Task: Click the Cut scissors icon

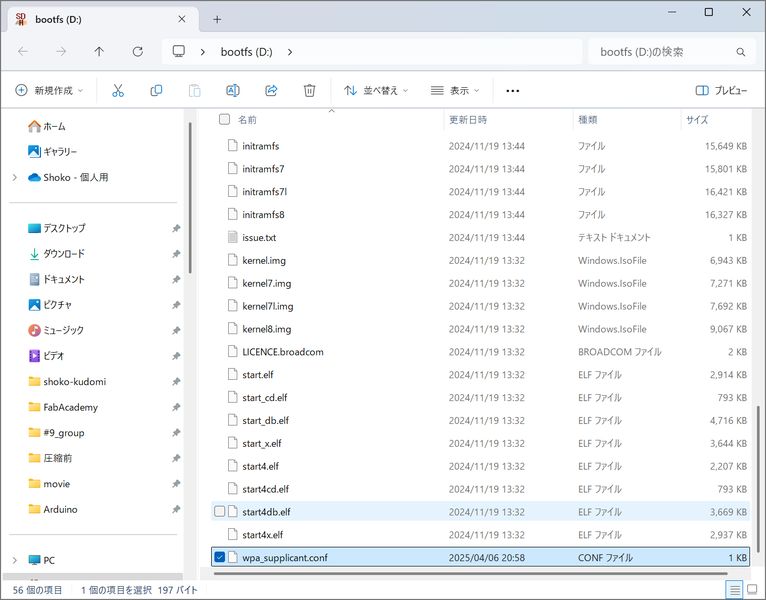Action: point(118,90)
